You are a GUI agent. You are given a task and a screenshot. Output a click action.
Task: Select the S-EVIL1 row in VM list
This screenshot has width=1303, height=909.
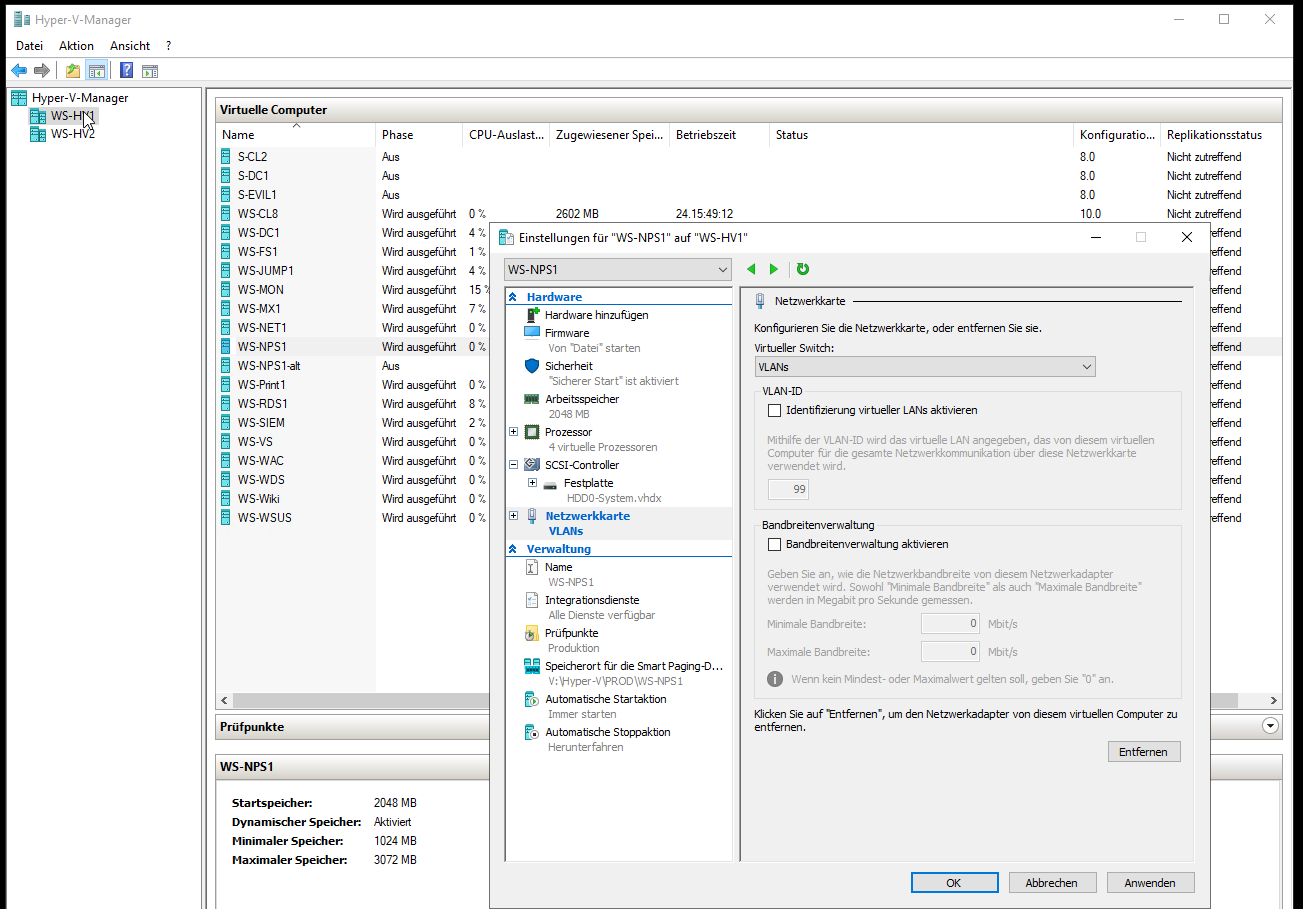[748, 195]
